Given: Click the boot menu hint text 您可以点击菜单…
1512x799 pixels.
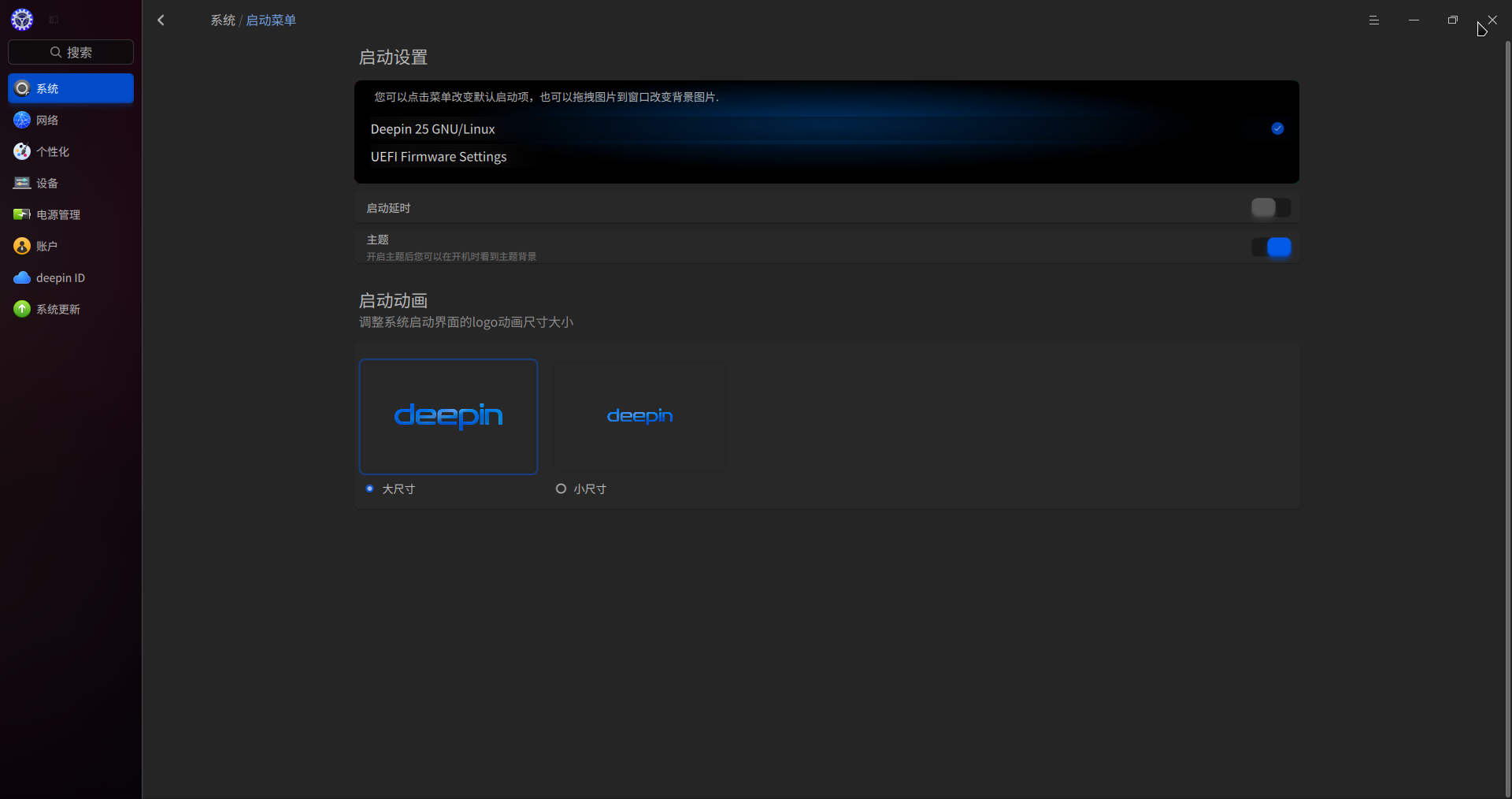Looking at the screenshot, I should (547, 97).
